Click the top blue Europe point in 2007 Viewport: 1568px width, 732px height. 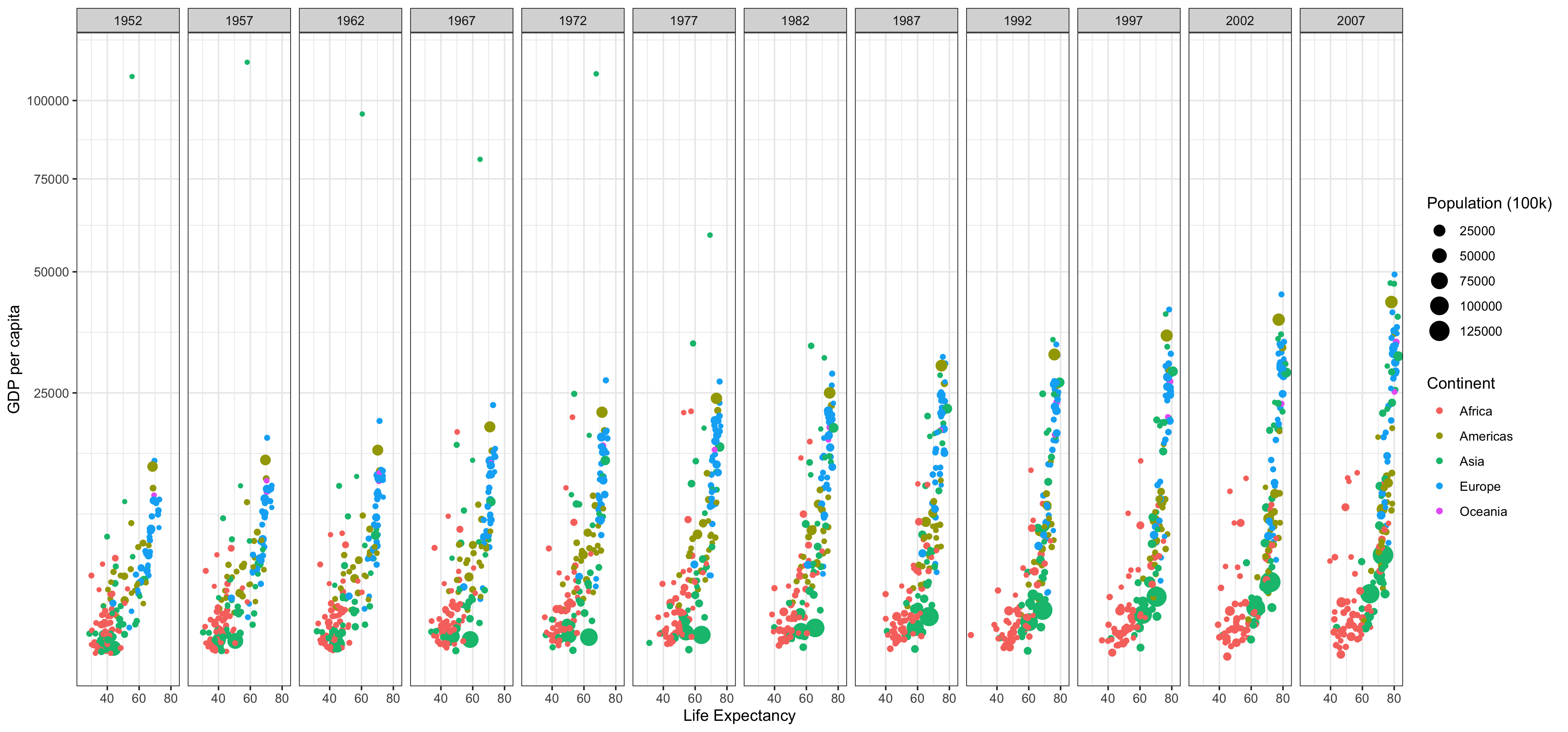[x=1394, y=275]
